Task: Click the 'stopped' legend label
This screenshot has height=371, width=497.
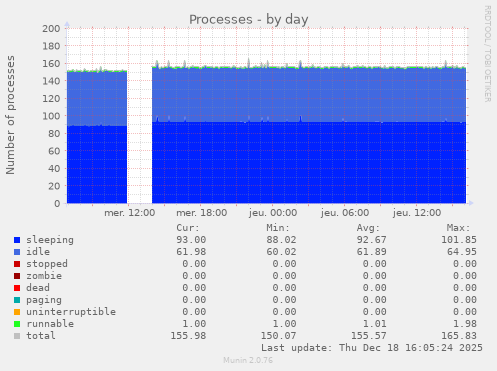Action: (x=47, y=264)
